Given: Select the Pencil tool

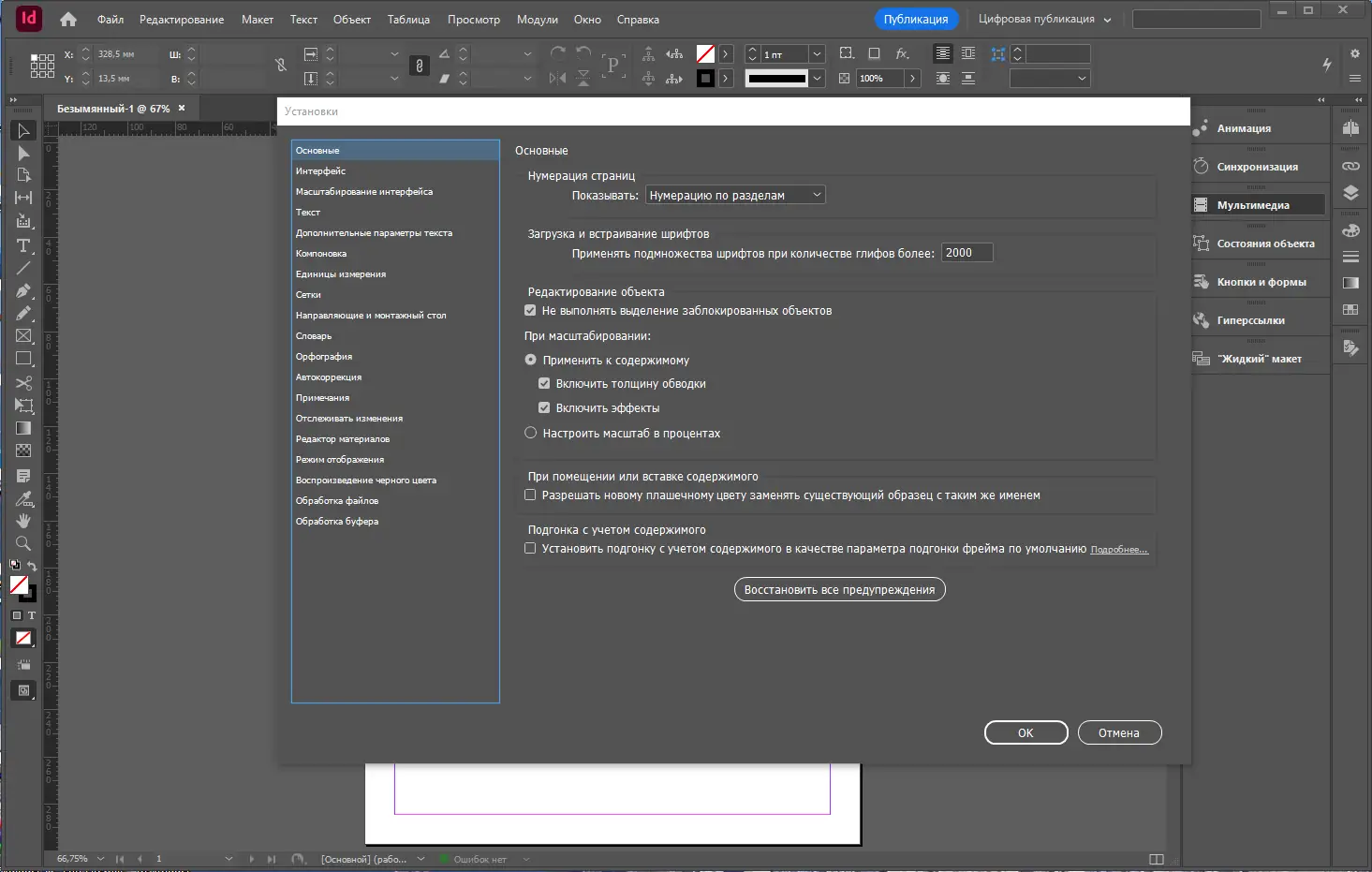Looking at the screenshot, I should click(x=23, y=313).
